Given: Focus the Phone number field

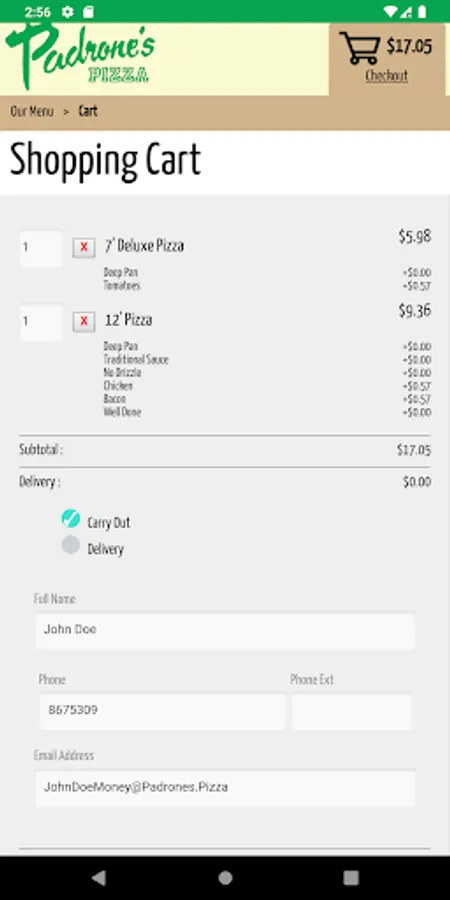Looking at the screenshot, I should (162, 712).
